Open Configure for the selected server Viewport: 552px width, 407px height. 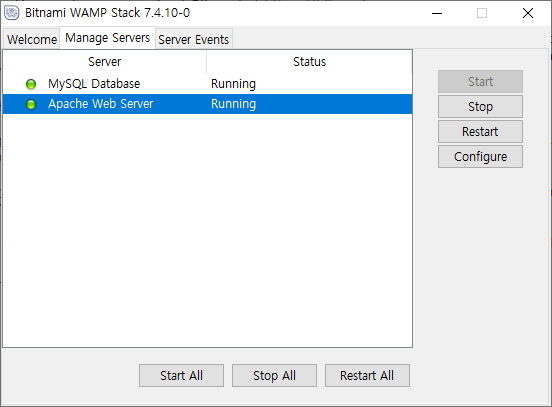[480, 156]
